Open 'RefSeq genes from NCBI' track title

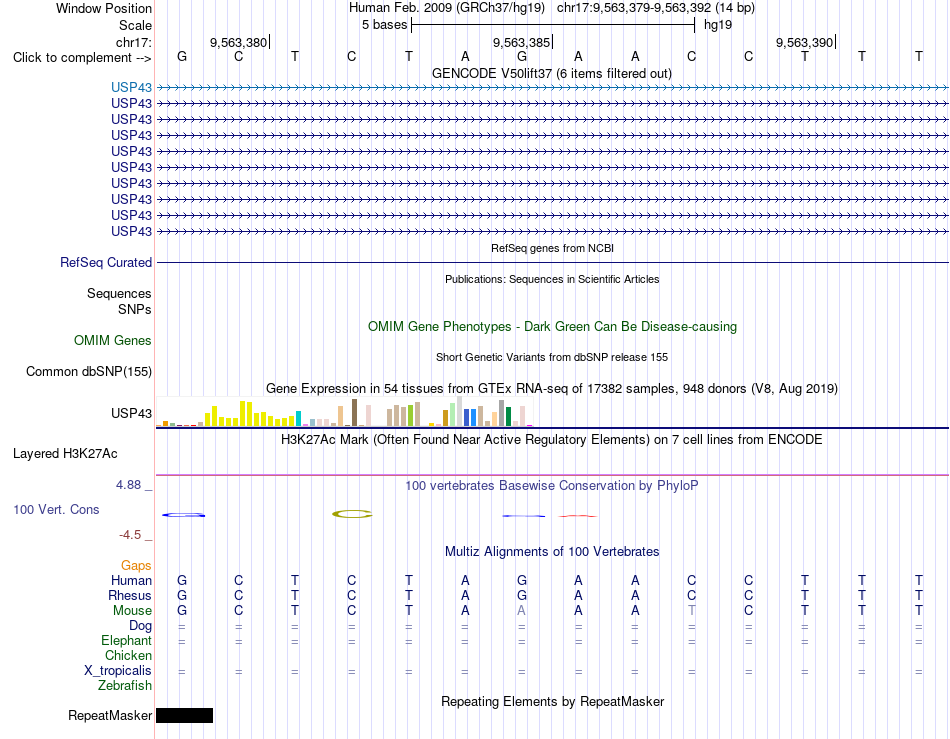pyautogui.click(x=552, y=248)
